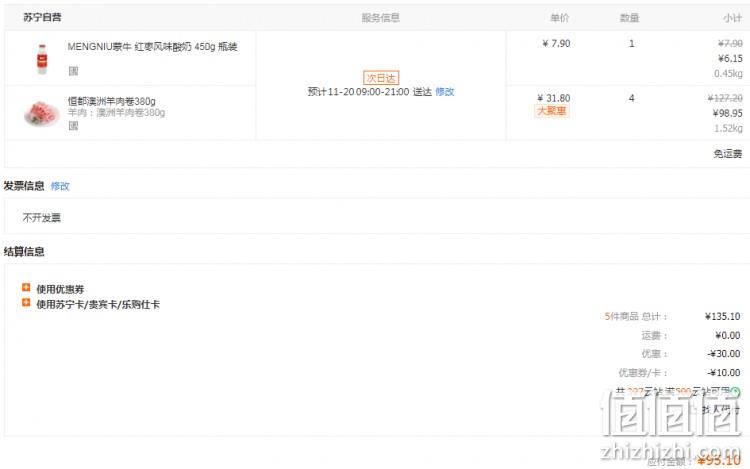
Task: Open MENGNIU蒙牛 红枣风味酸奶 product title
Action: (152, 46)
